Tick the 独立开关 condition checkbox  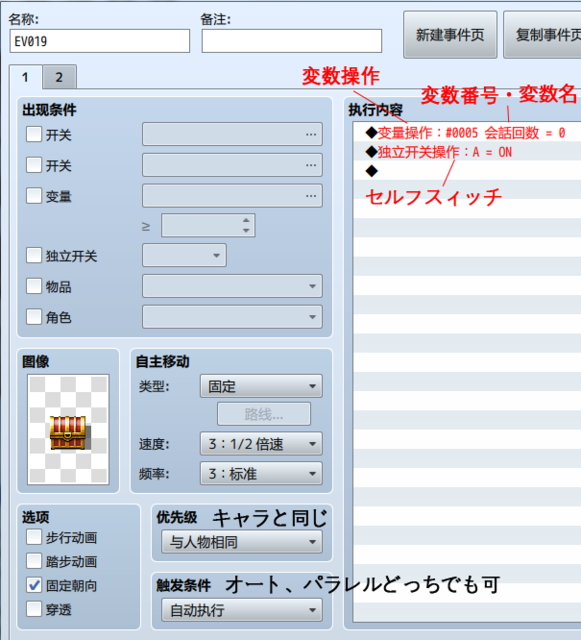point(34,256)
